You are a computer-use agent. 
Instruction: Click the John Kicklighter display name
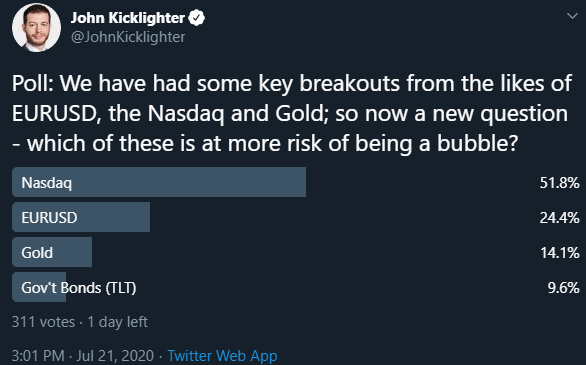click(127, 18)
